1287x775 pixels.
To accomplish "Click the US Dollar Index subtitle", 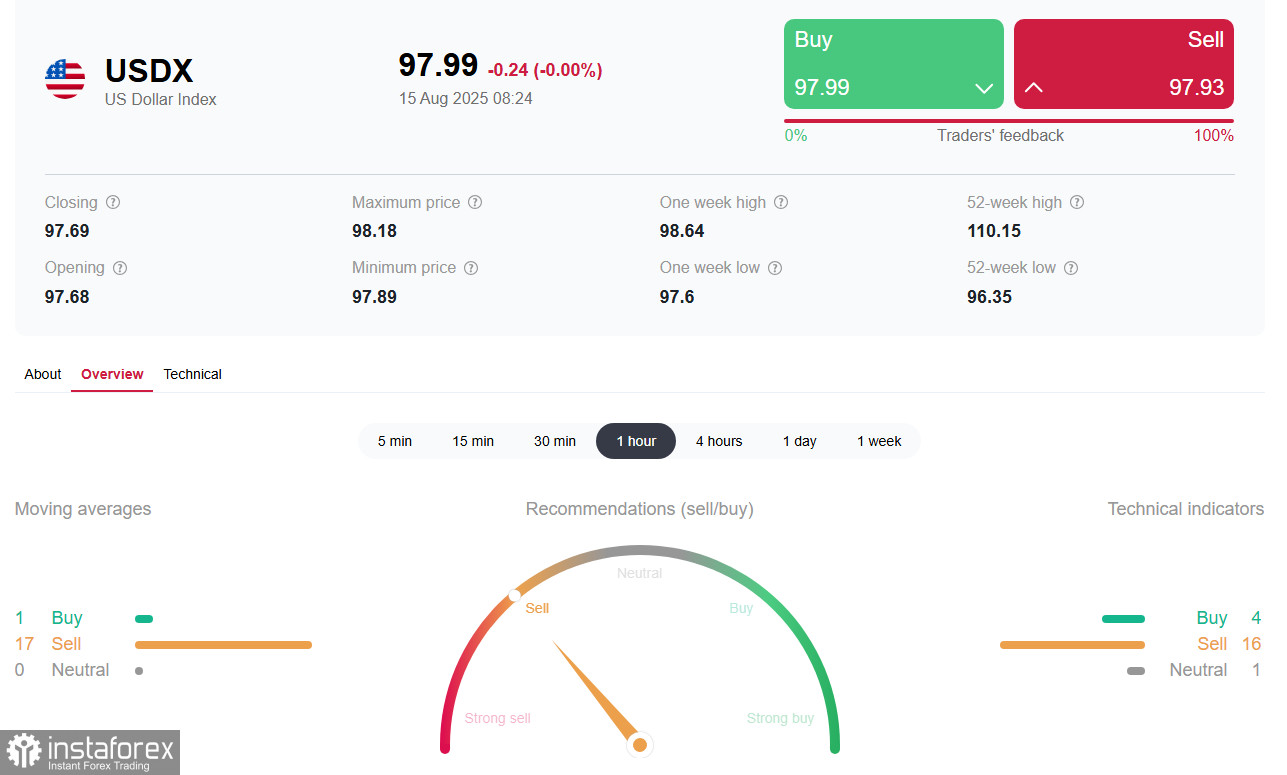I will [161, 99].
